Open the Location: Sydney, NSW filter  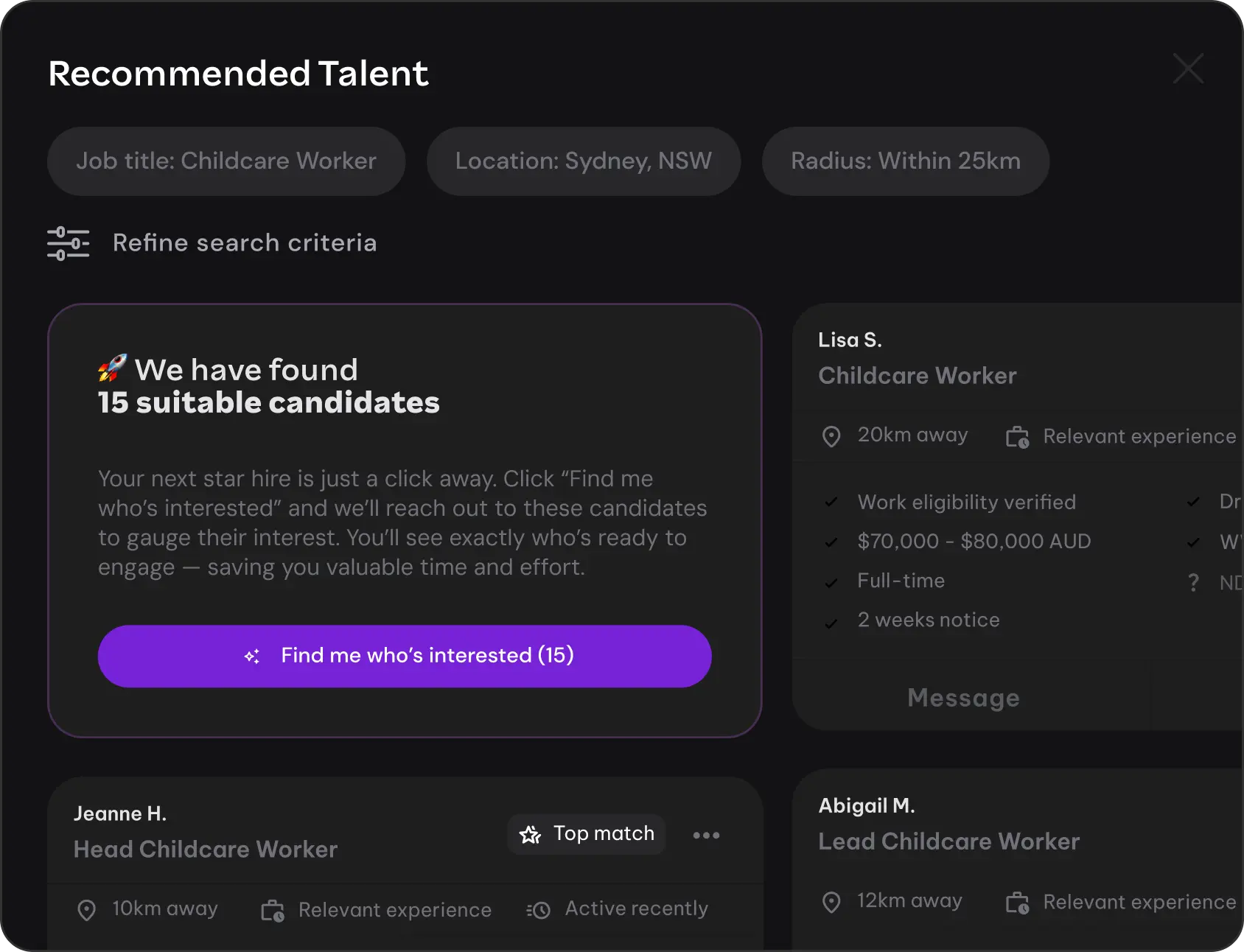[583, 161]
